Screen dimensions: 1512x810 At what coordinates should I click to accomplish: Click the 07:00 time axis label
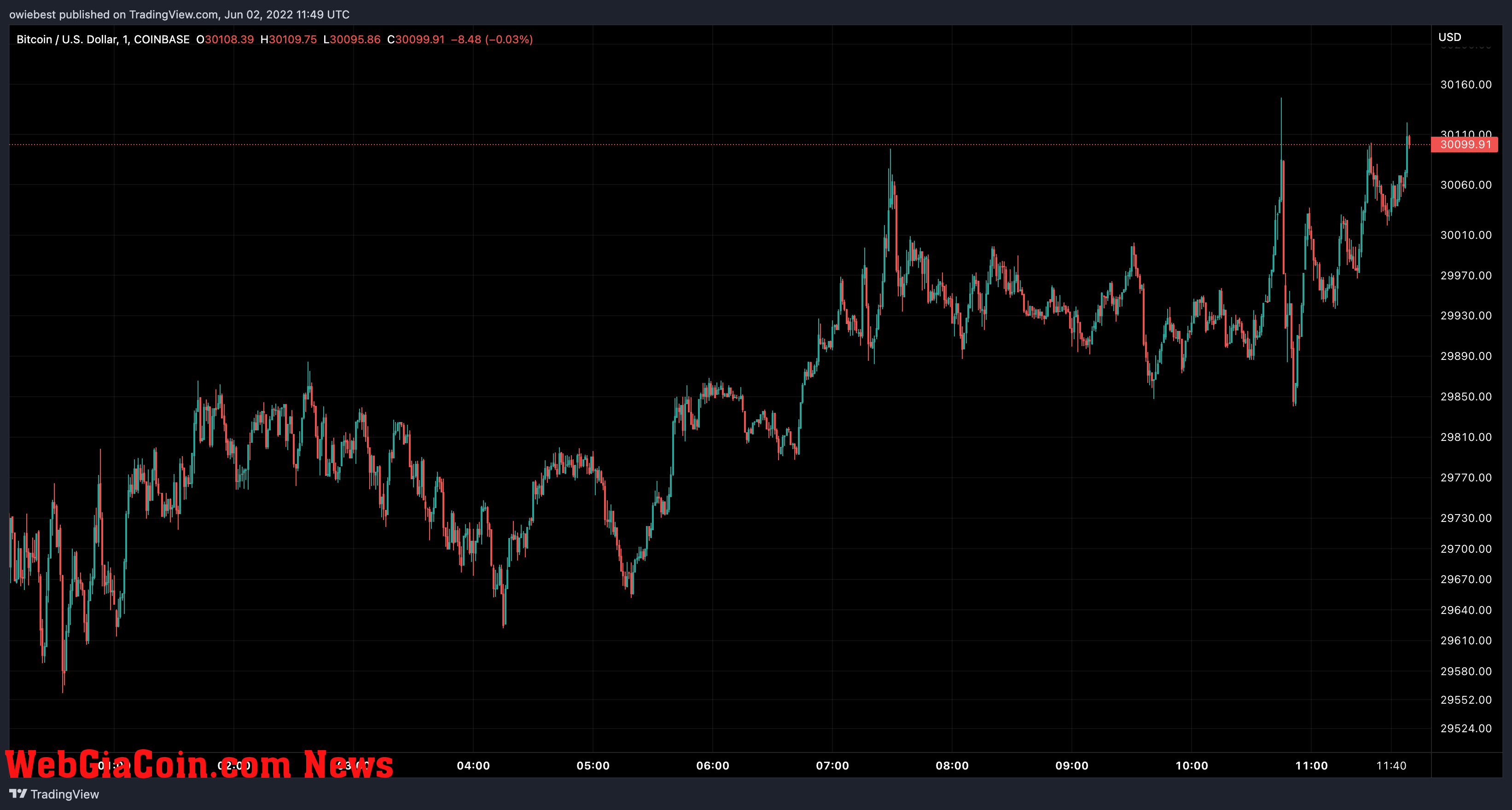tap(832, 765)
